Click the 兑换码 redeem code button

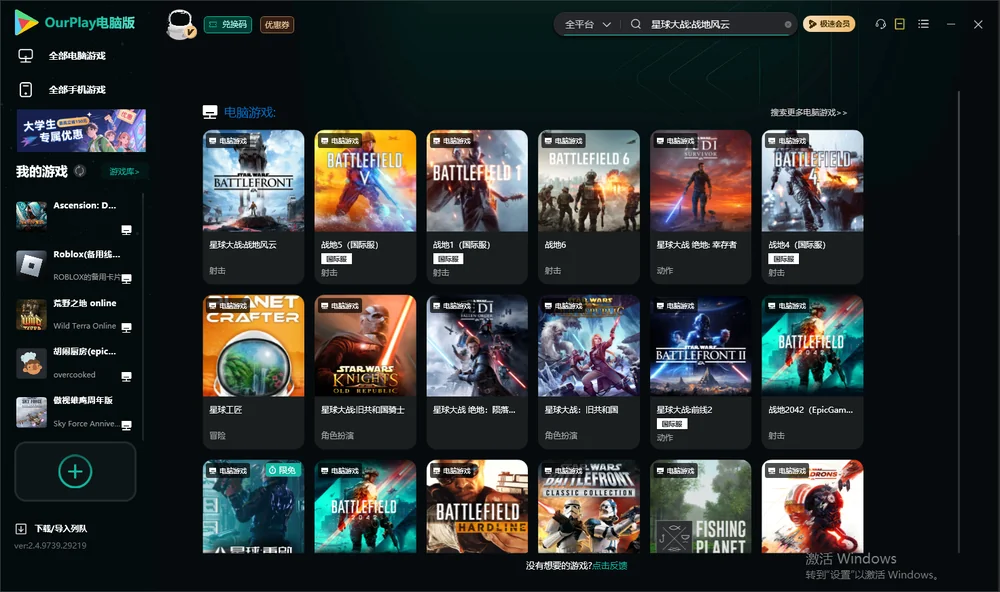pos(228,24)
